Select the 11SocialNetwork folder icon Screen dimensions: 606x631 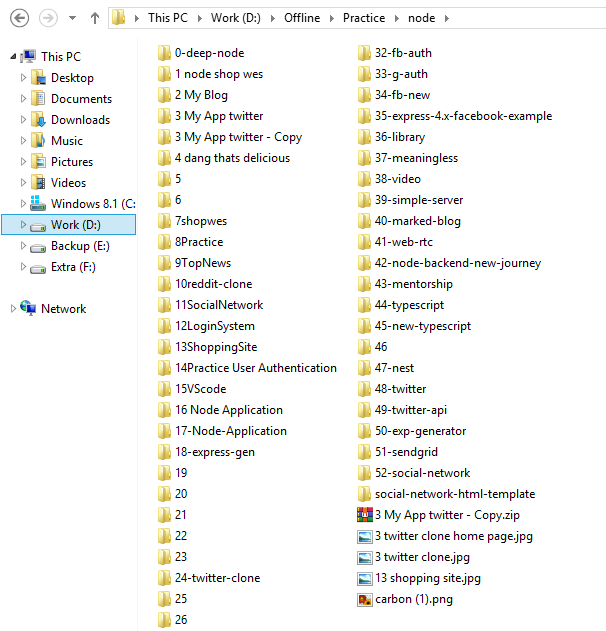coord(164,305)
